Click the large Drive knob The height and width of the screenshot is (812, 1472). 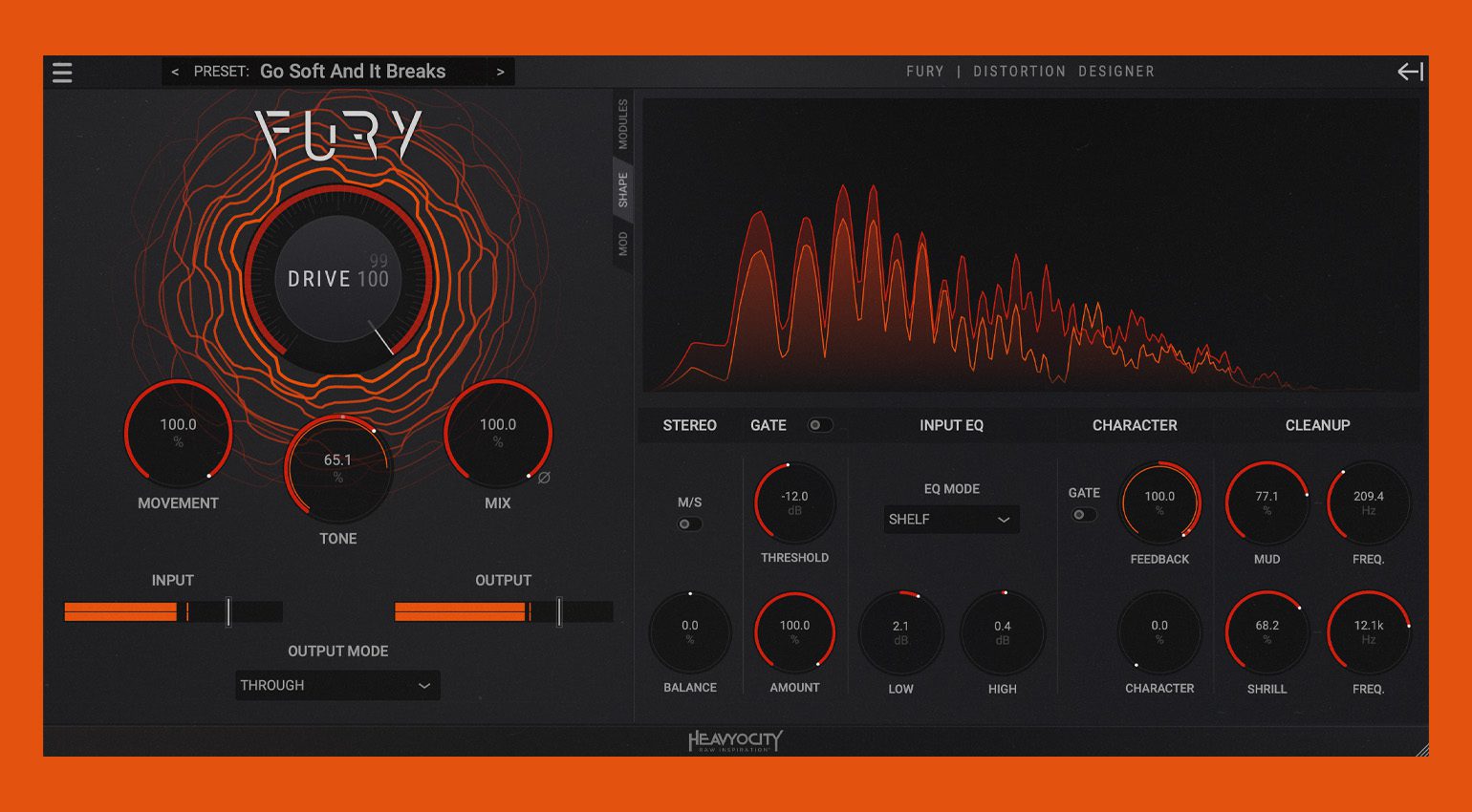point(338,279)
